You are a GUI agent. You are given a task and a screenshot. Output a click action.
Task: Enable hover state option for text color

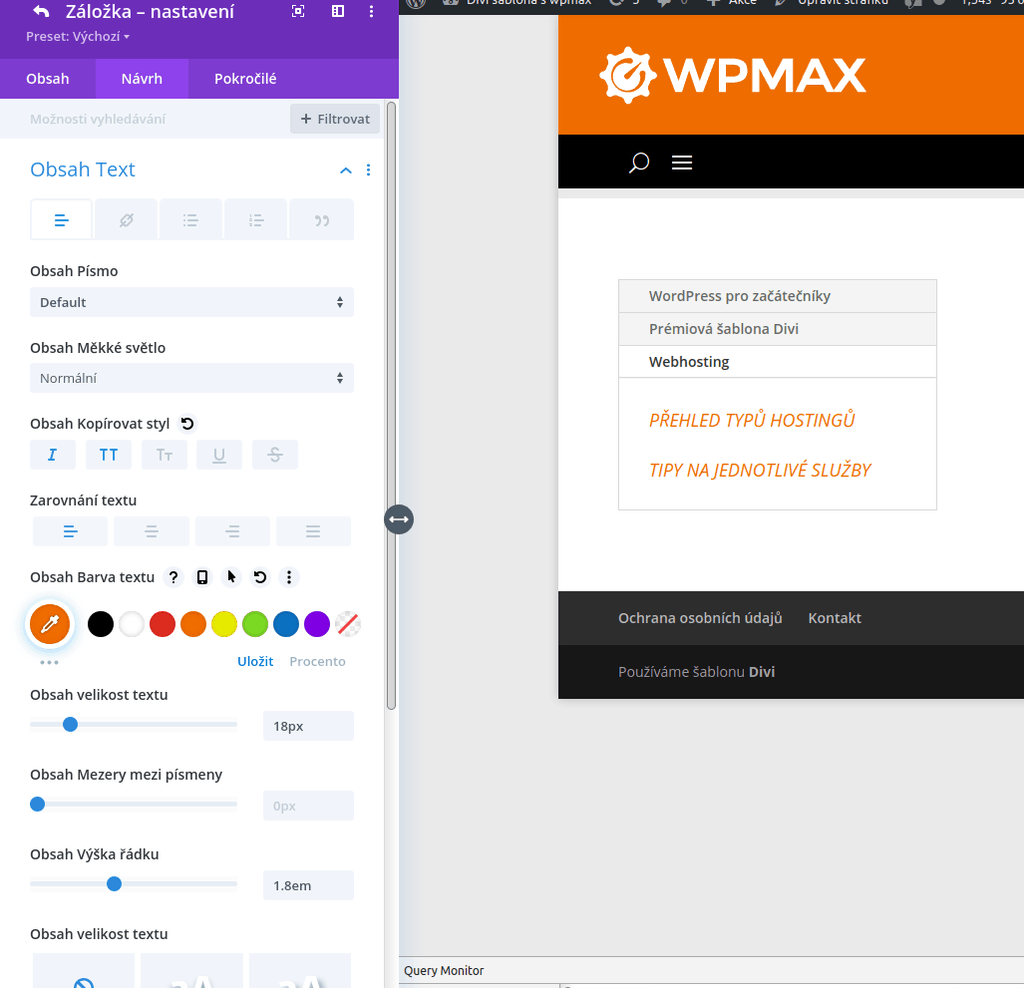pos(231,577)
